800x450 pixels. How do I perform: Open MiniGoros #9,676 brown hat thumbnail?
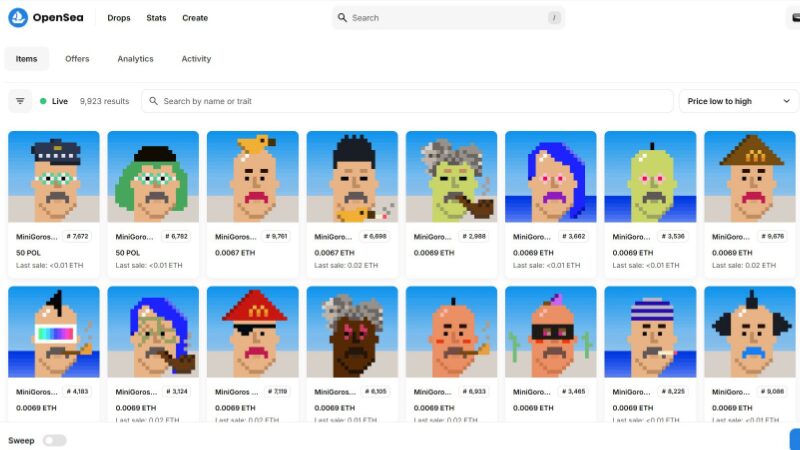tap(749, 177)
